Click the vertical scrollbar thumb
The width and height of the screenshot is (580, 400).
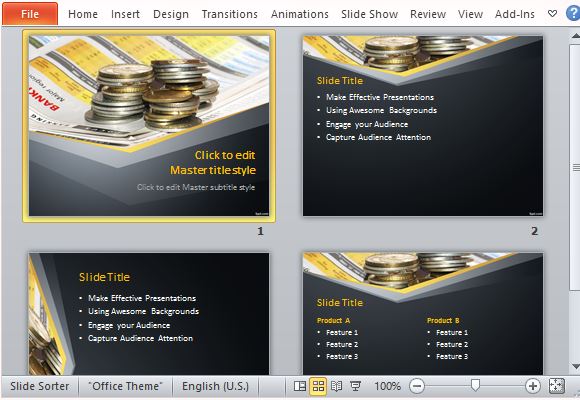(x=576, y=167)
